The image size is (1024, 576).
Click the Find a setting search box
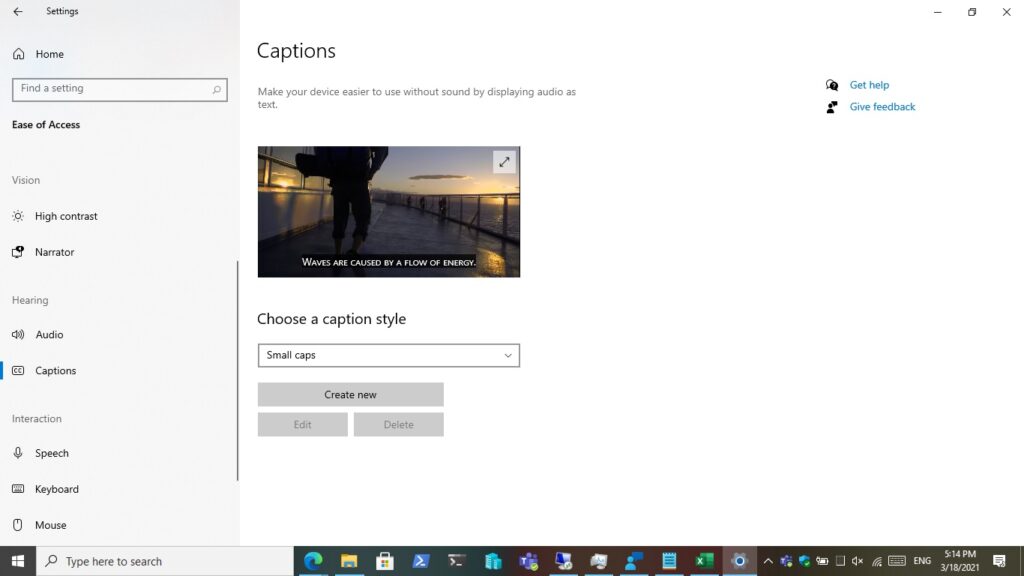pos(113,89)
